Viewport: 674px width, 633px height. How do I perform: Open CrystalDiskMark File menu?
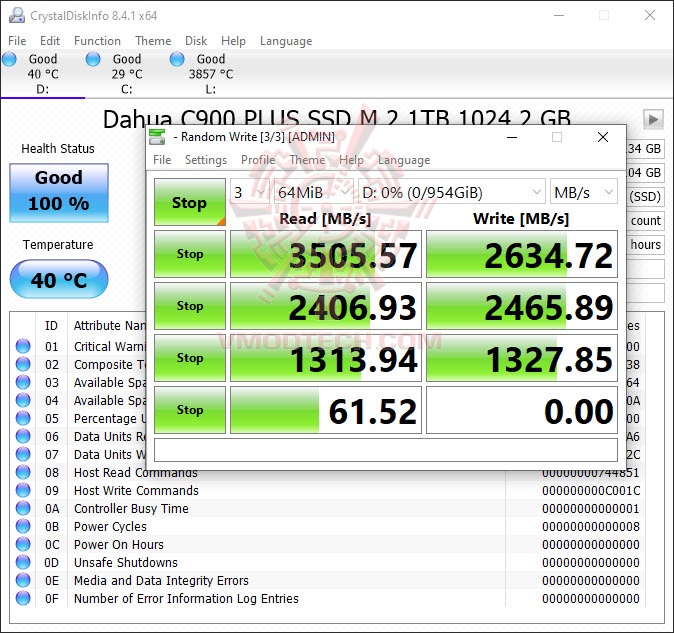coord(162,160)
